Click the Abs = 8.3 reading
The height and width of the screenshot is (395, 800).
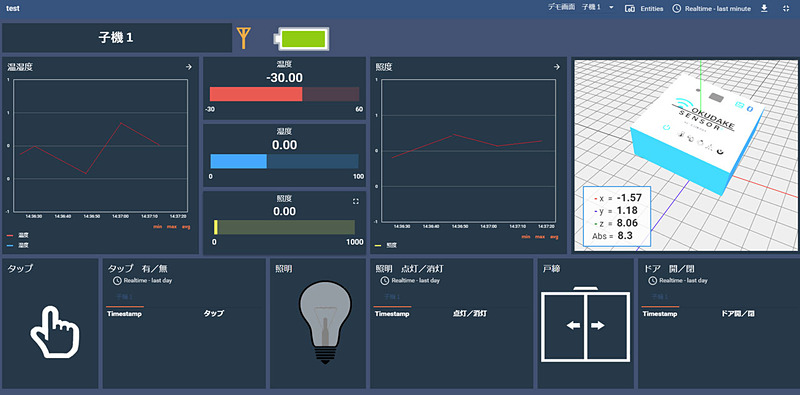click(612, 236)
